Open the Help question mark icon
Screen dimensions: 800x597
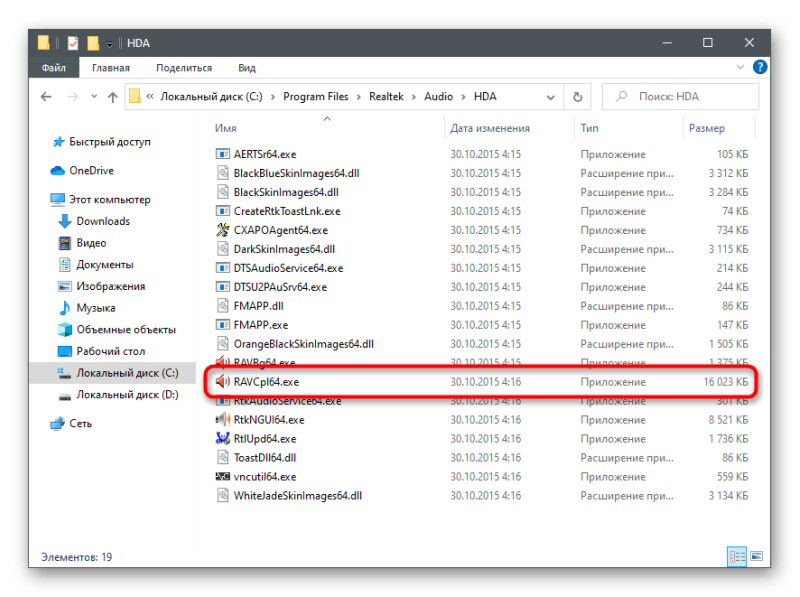[760, 67]
